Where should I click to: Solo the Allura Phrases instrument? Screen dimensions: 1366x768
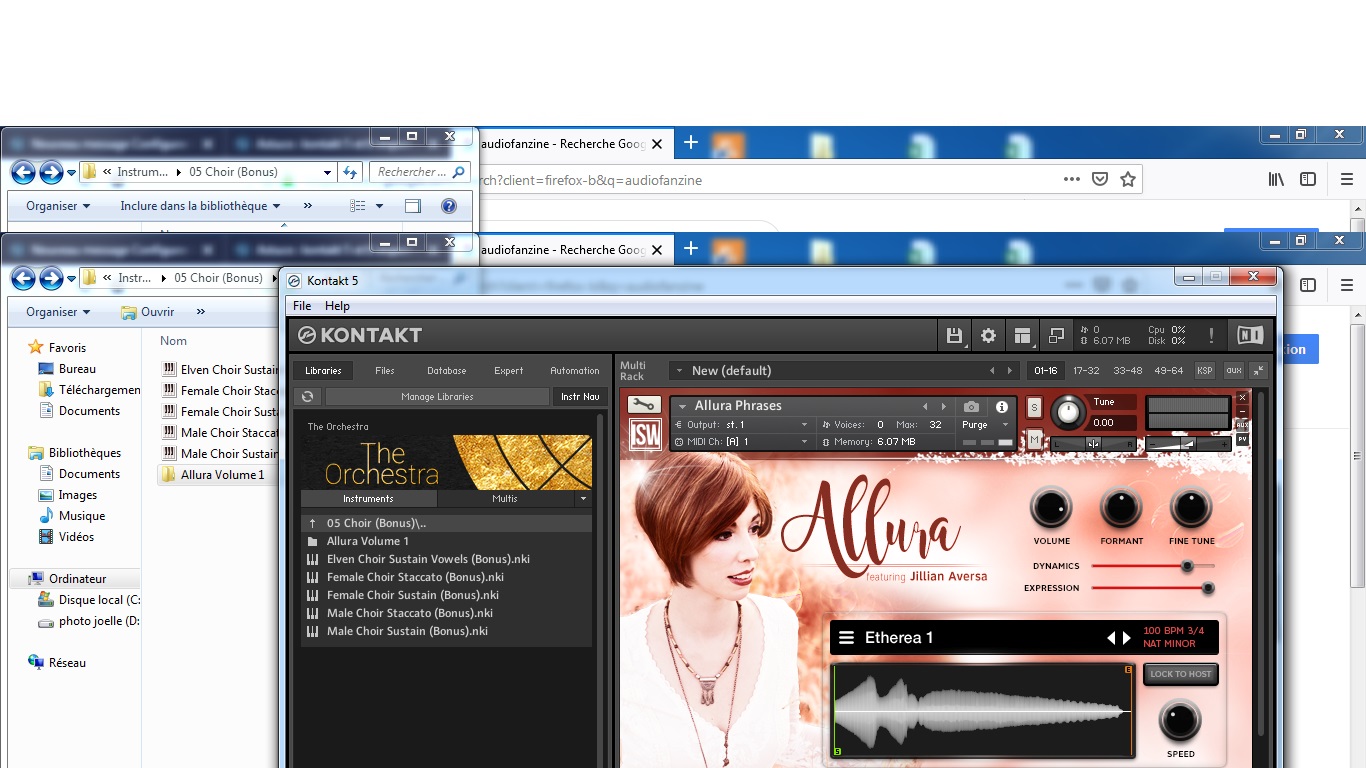(1034, 407)
